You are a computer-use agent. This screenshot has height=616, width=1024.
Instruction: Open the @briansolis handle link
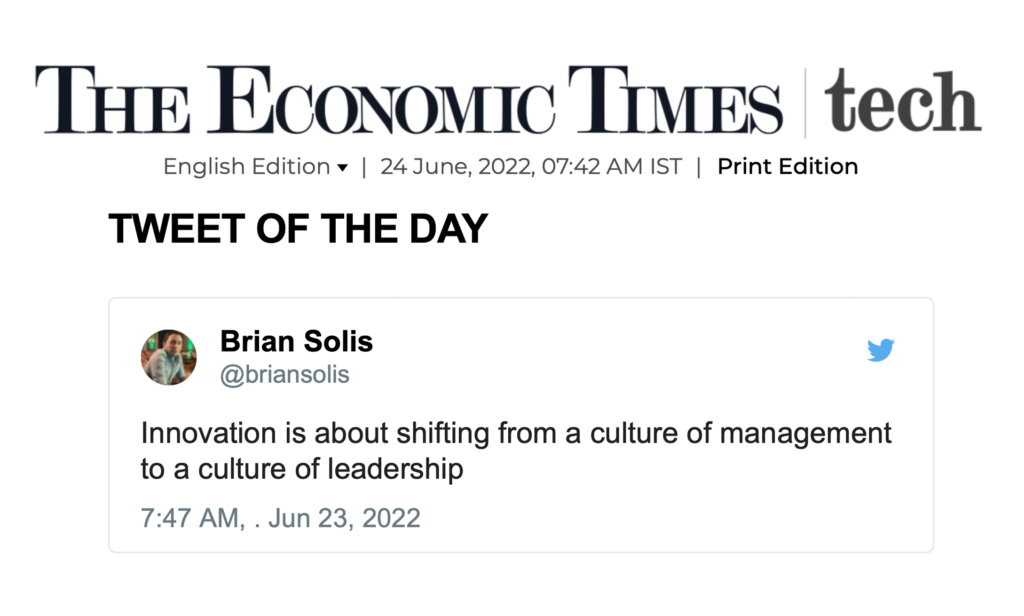point(285,375)
